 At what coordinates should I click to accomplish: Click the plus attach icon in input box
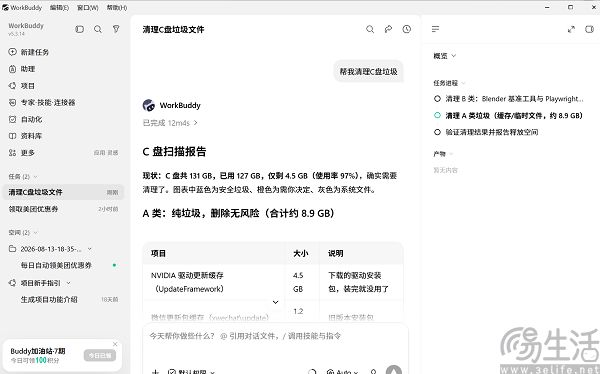coord(155,372)
